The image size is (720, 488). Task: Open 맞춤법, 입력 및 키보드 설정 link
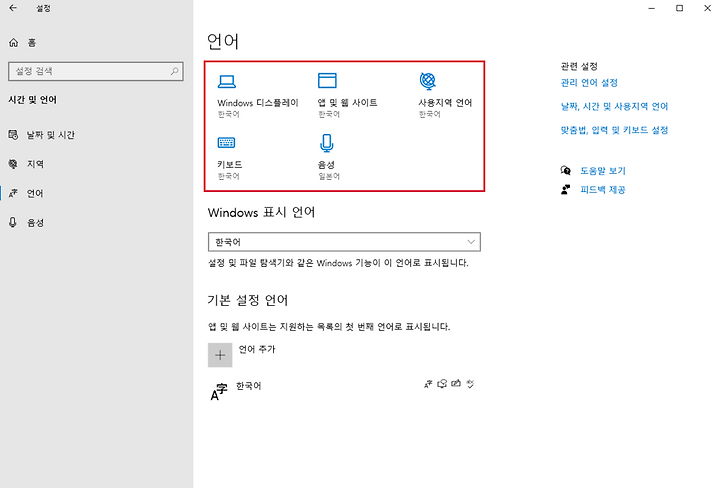[x=614, y=130]
